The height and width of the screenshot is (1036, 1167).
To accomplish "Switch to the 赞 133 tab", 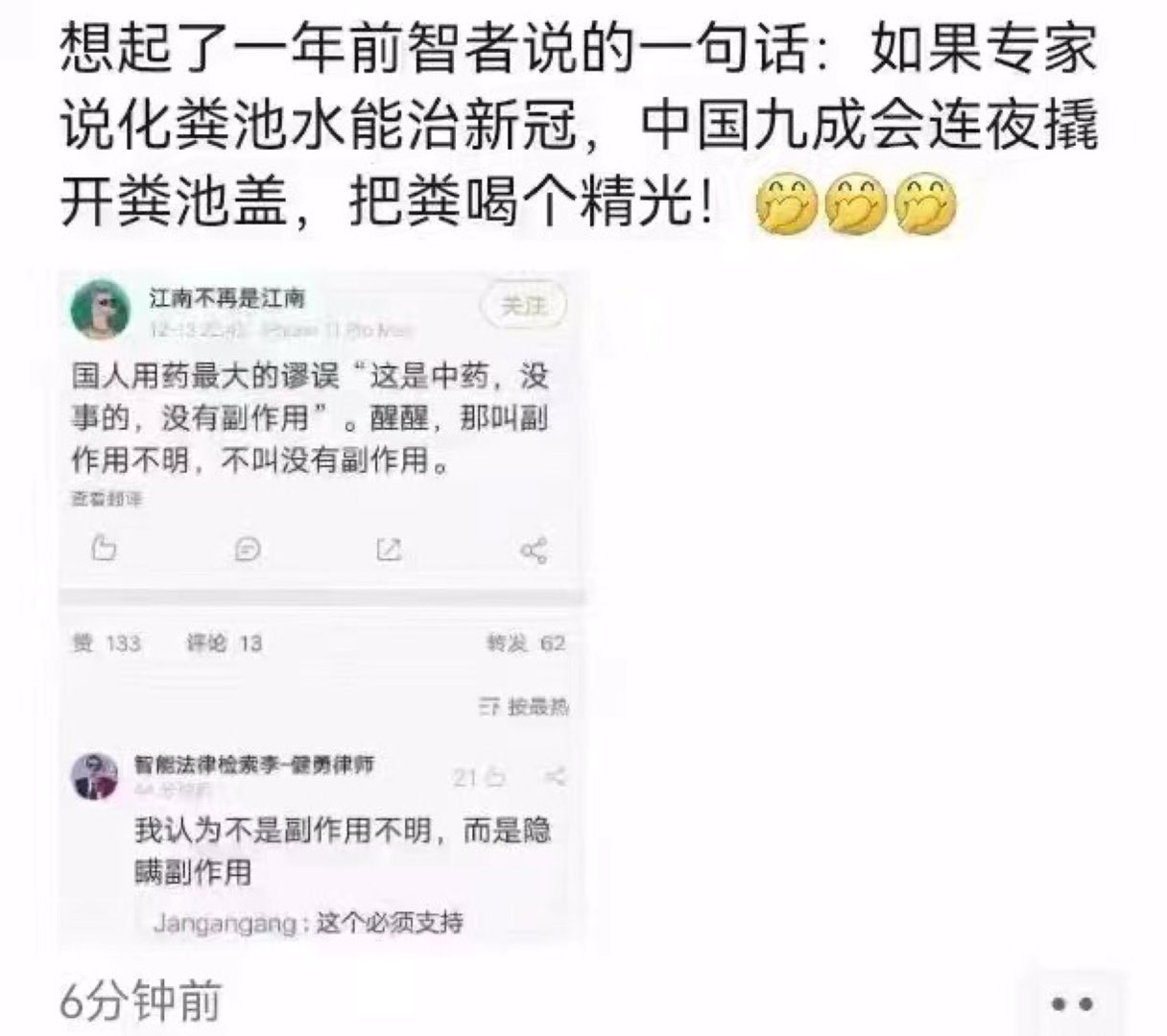I will click(107, 643).
